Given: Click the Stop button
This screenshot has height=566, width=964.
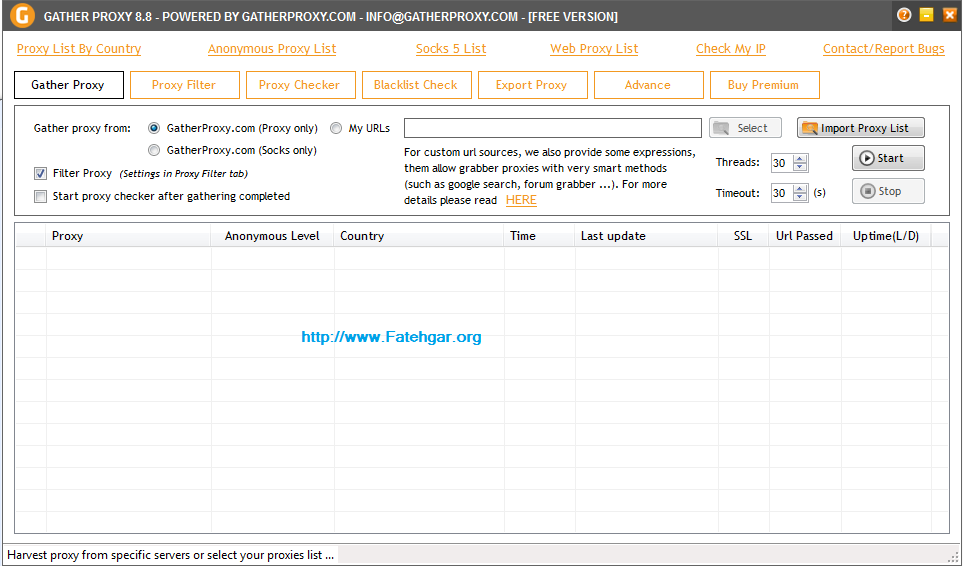Looking at the screenshot, I should point(888,191).
